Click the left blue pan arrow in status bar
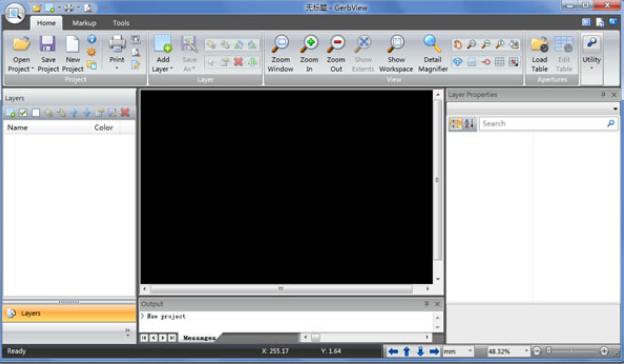This screenshot has height=364, width=624. click(393, 351)
